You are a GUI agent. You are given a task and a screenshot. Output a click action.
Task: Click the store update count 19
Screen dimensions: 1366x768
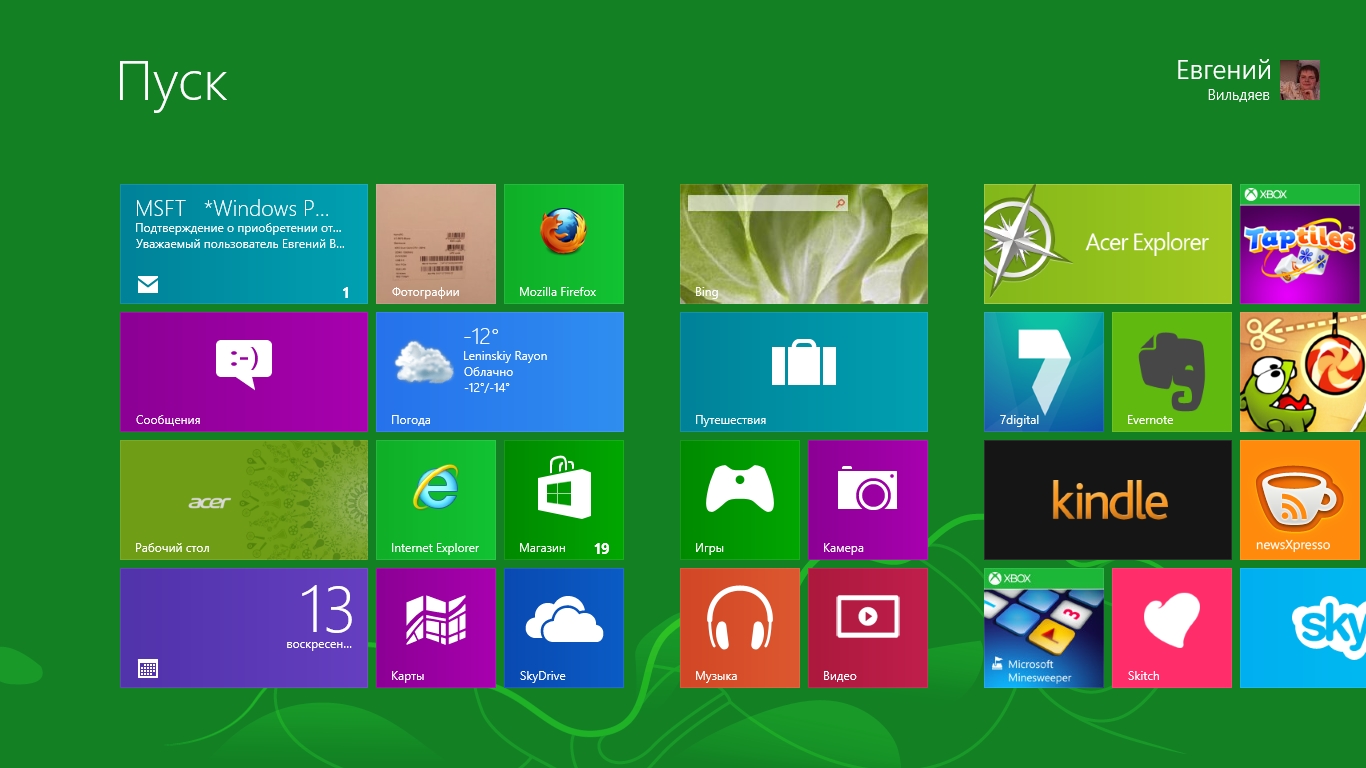pos(601,548)
